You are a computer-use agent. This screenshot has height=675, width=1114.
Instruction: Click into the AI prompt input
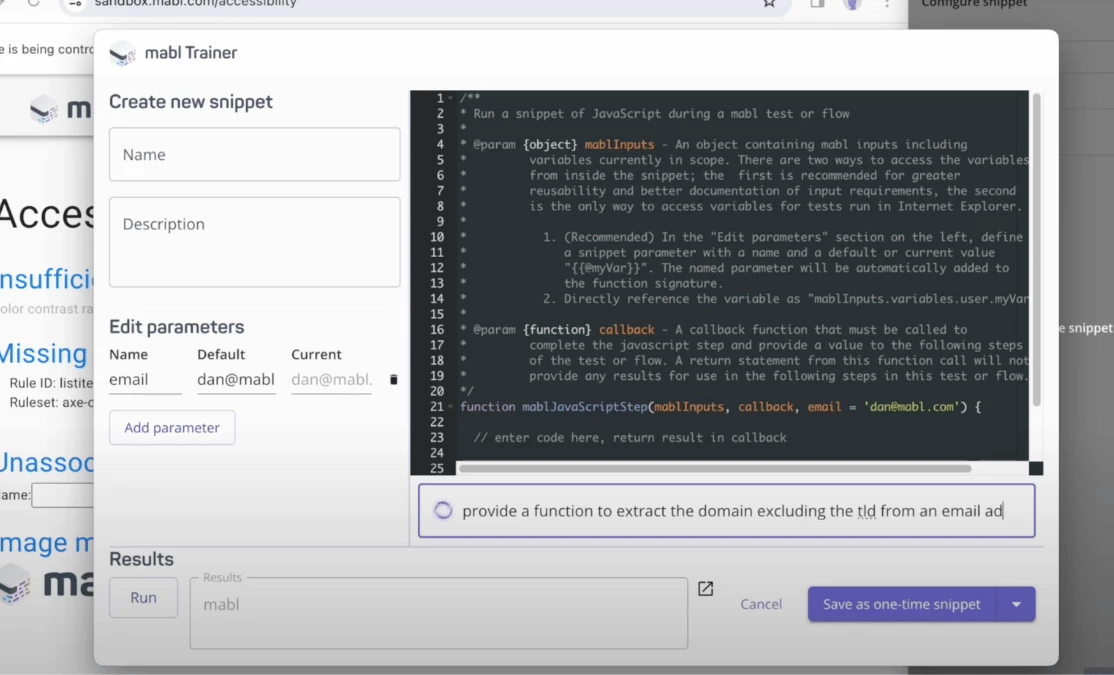(x=727, y=510)
